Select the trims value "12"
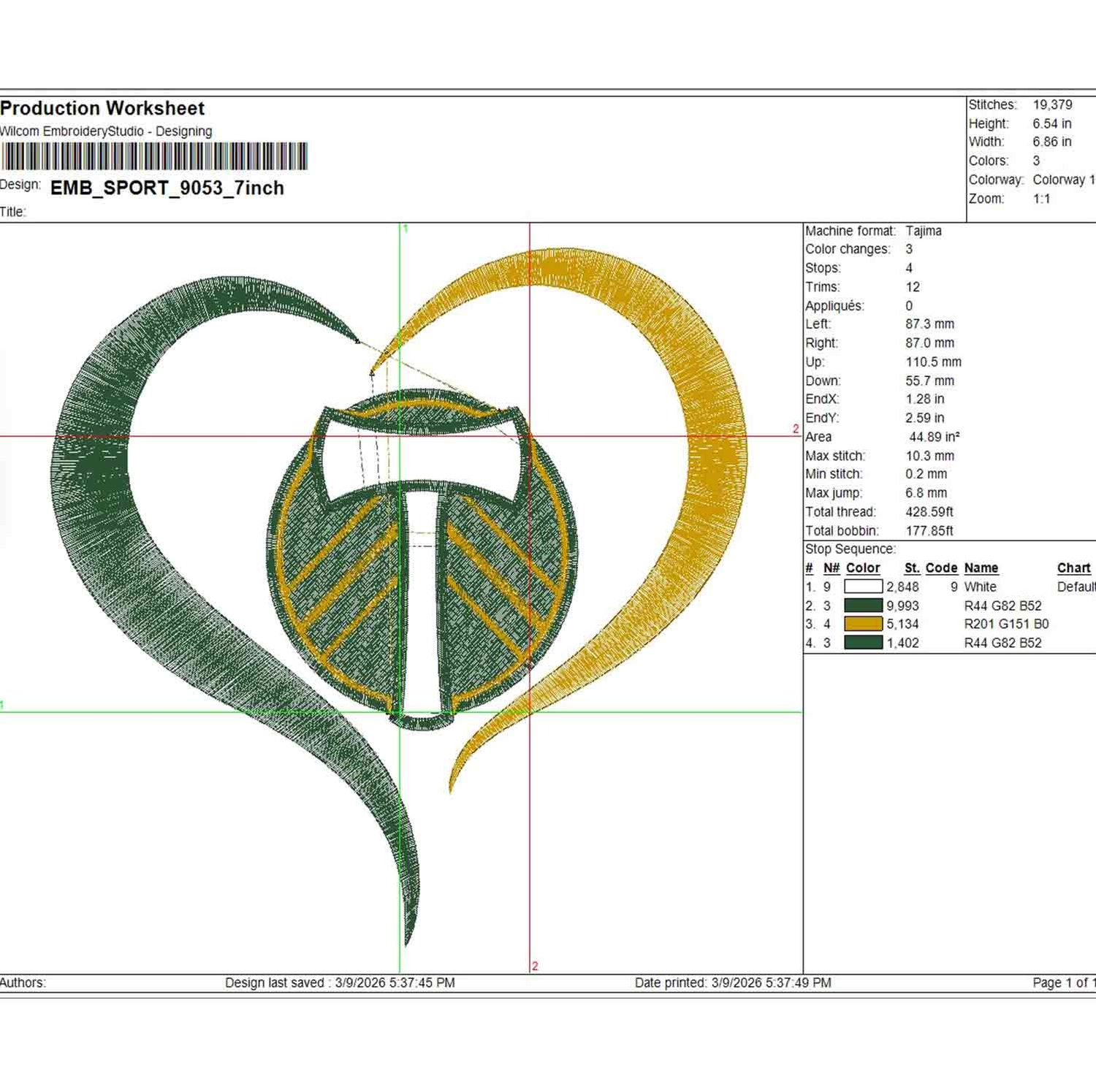This screenshot has height=1092, width=1096. point(913,287)
